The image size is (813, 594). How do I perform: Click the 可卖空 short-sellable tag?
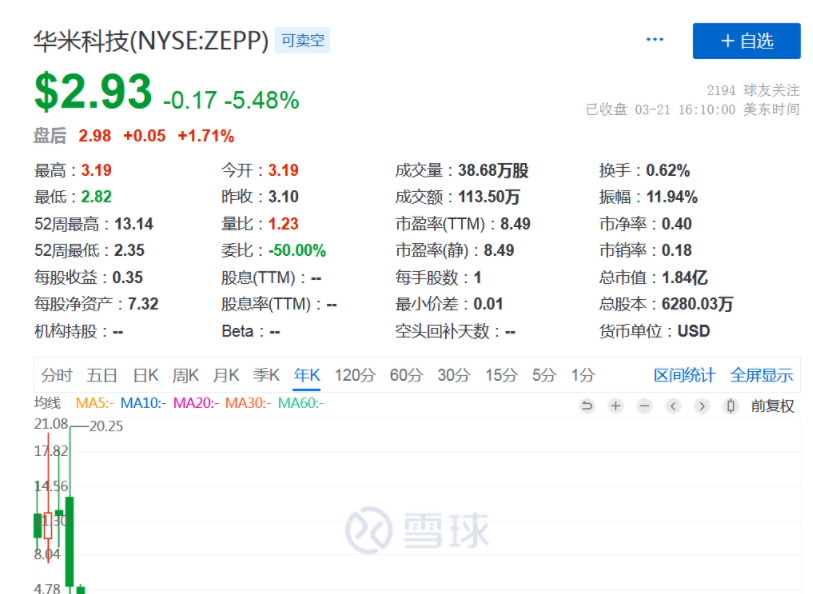click(303, 40)
